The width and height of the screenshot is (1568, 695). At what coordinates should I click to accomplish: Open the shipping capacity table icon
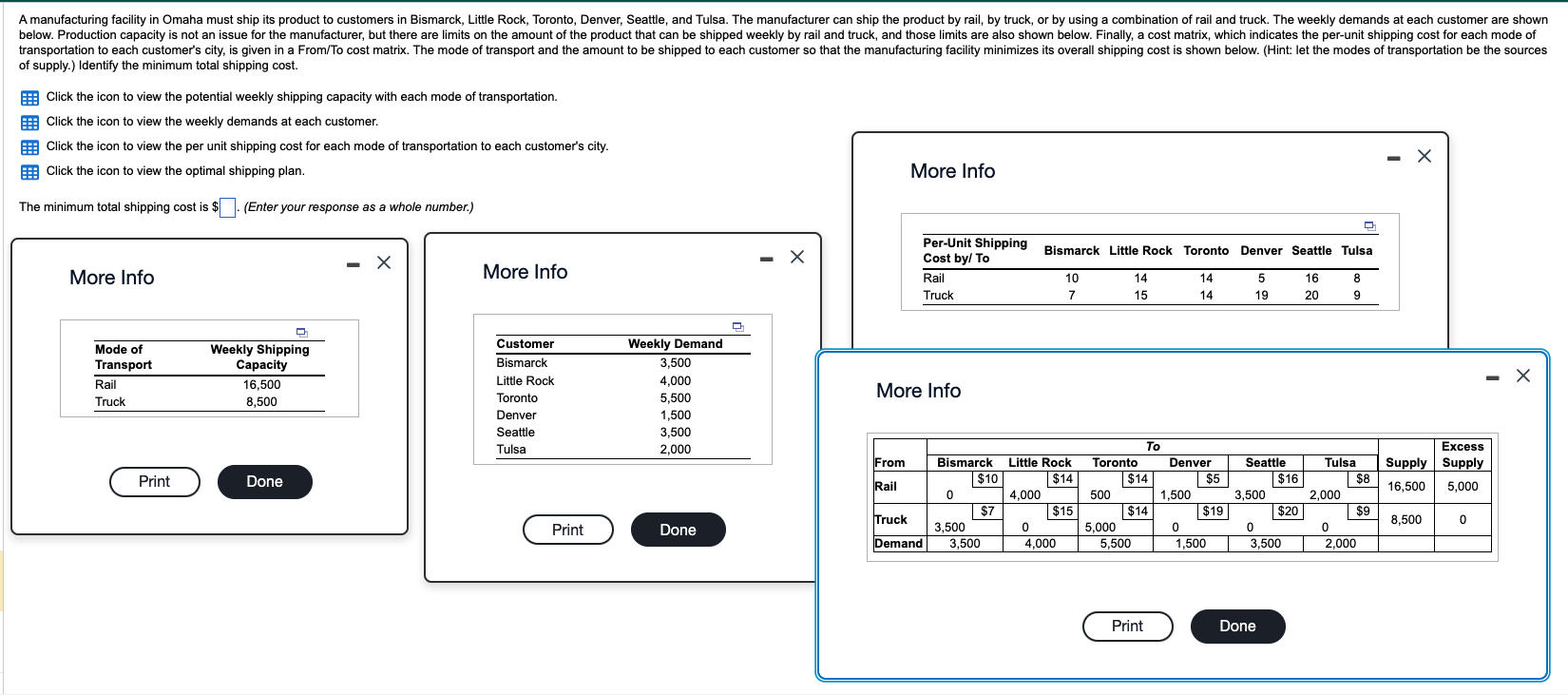29,98
